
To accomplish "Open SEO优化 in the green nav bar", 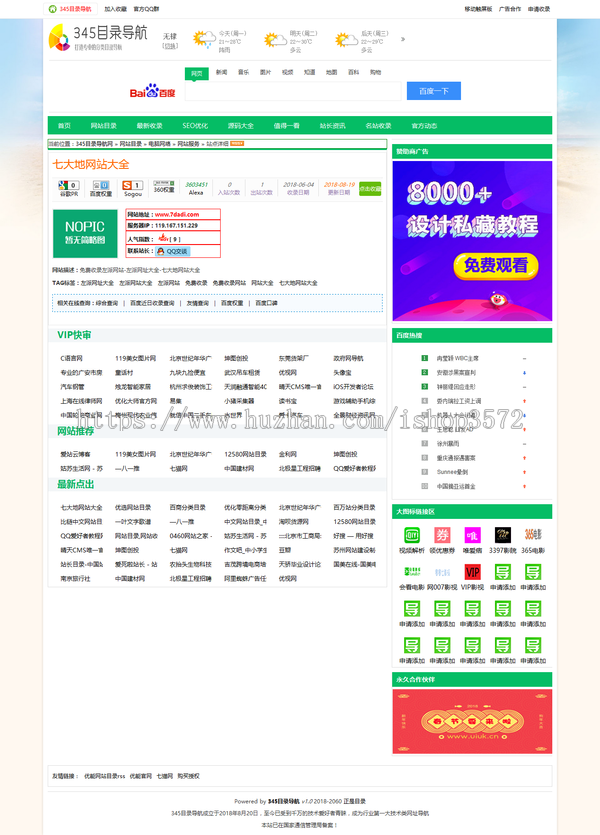I will [195, 126].
